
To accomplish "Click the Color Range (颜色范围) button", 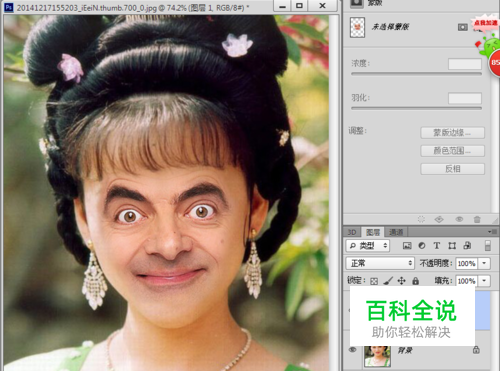I will (452, 151).
